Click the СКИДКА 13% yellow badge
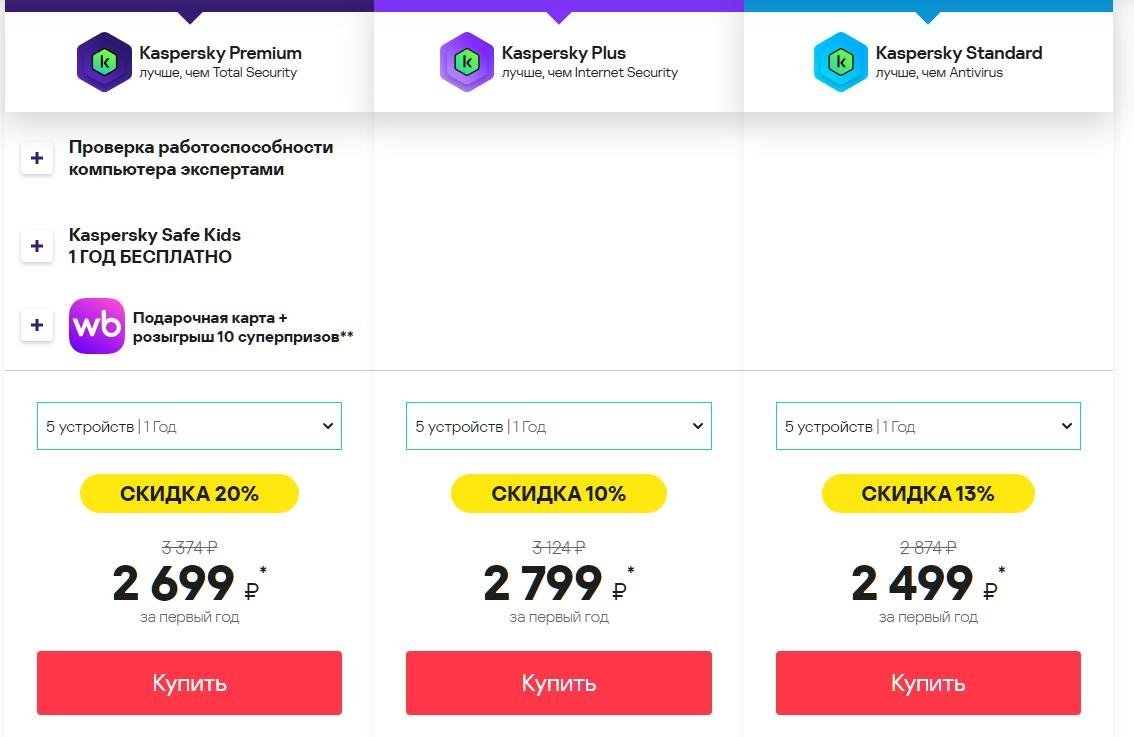Screen dimensions: 1134x737 pos(929,493)
